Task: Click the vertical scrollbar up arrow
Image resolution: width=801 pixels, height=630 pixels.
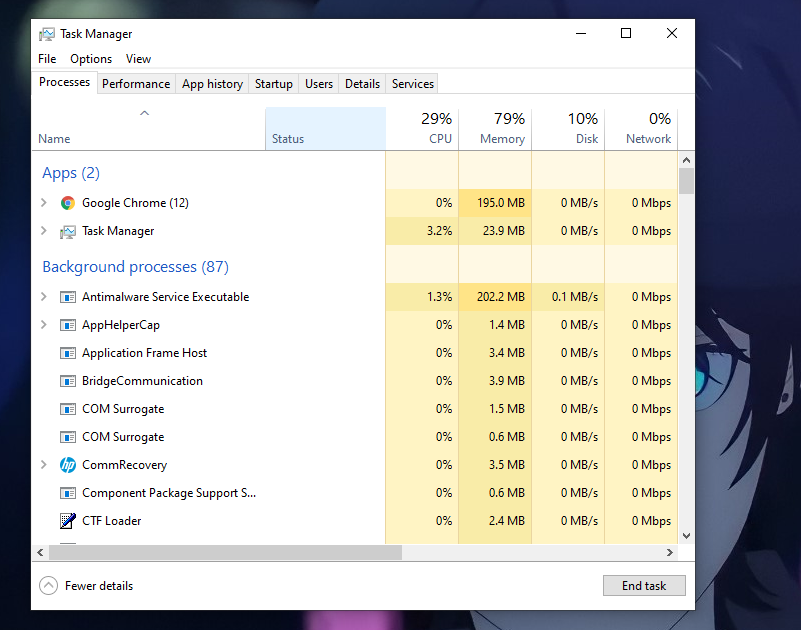Action: click(687, 160)
